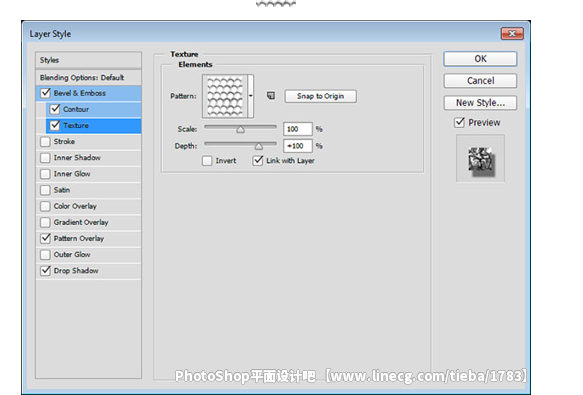Open Drop Shadow settings label
Viewport: 583px width, 395px height.
(76, 271)
